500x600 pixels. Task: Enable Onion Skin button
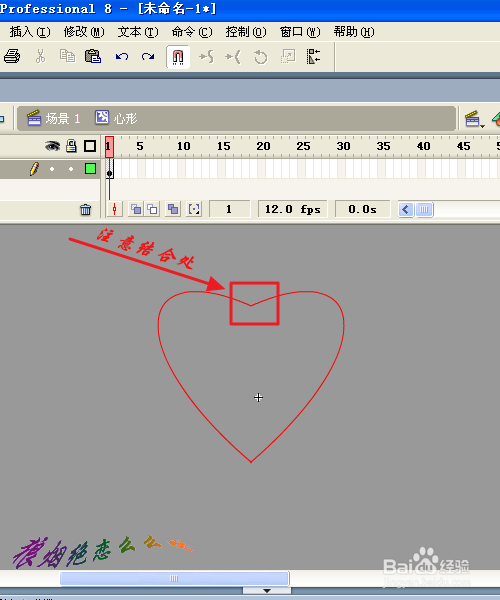pyautogui.click(x=136, y=209)
